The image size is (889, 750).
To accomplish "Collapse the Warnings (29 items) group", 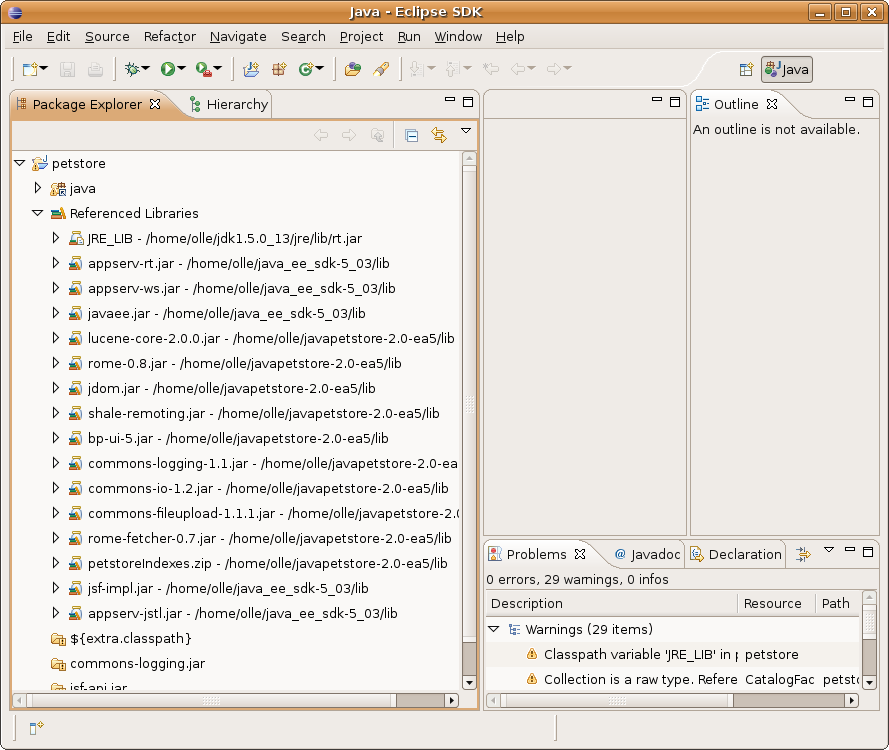I will pos(494,629).
